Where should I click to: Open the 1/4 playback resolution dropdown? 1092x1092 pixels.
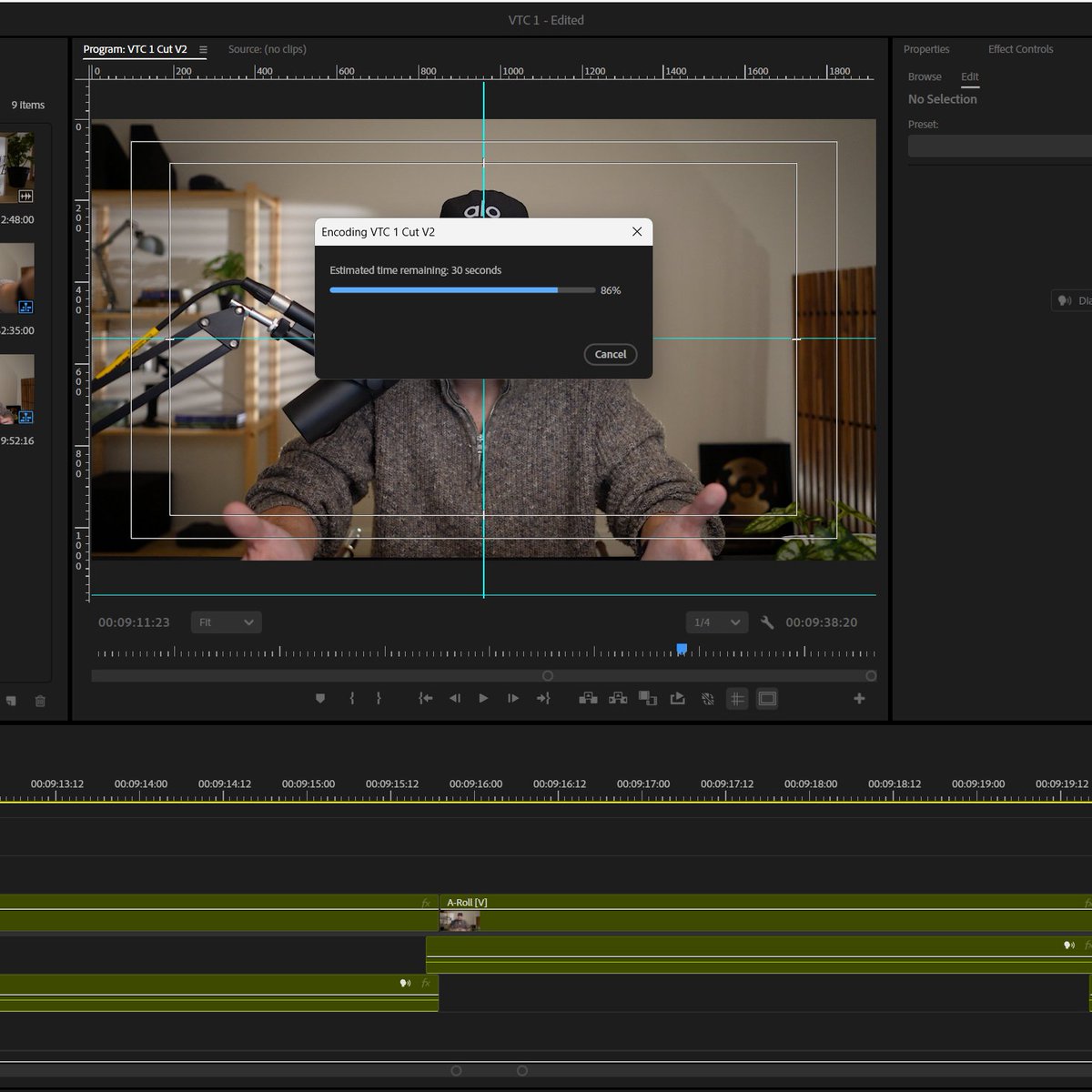(x=717, y=622)
